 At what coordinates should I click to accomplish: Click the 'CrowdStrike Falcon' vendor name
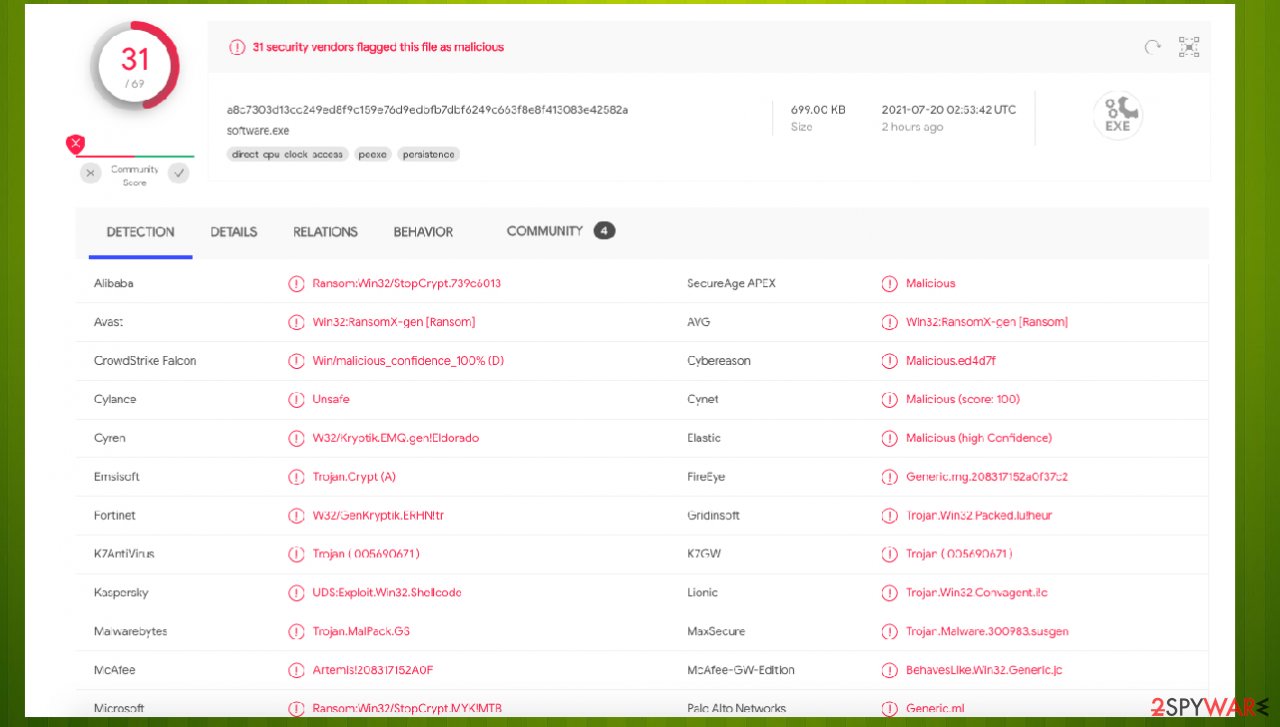click(145, 361)
